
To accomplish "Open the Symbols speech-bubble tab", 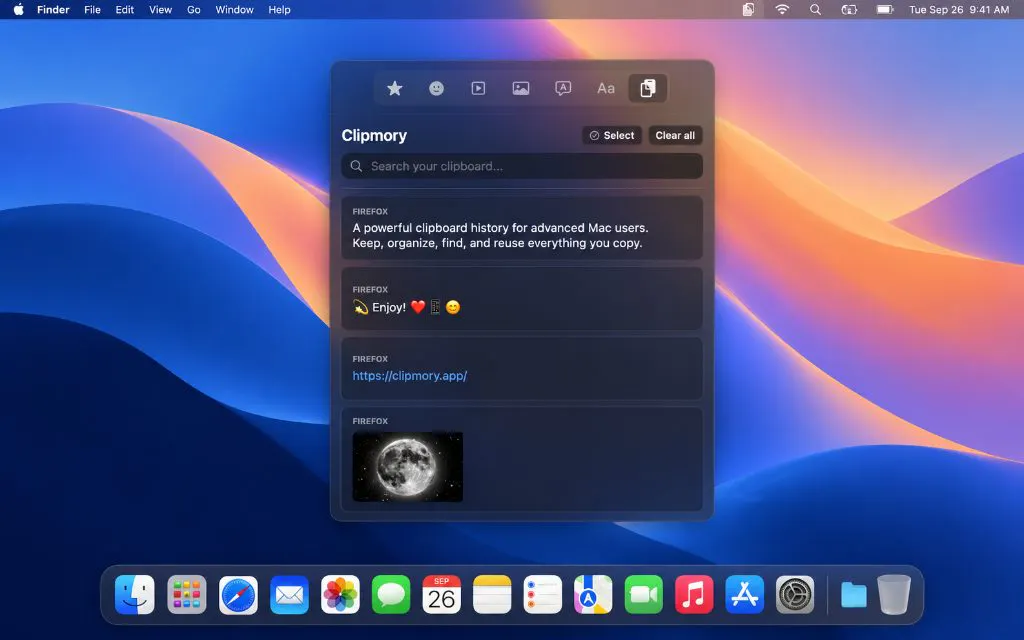I will pos(563,88).
